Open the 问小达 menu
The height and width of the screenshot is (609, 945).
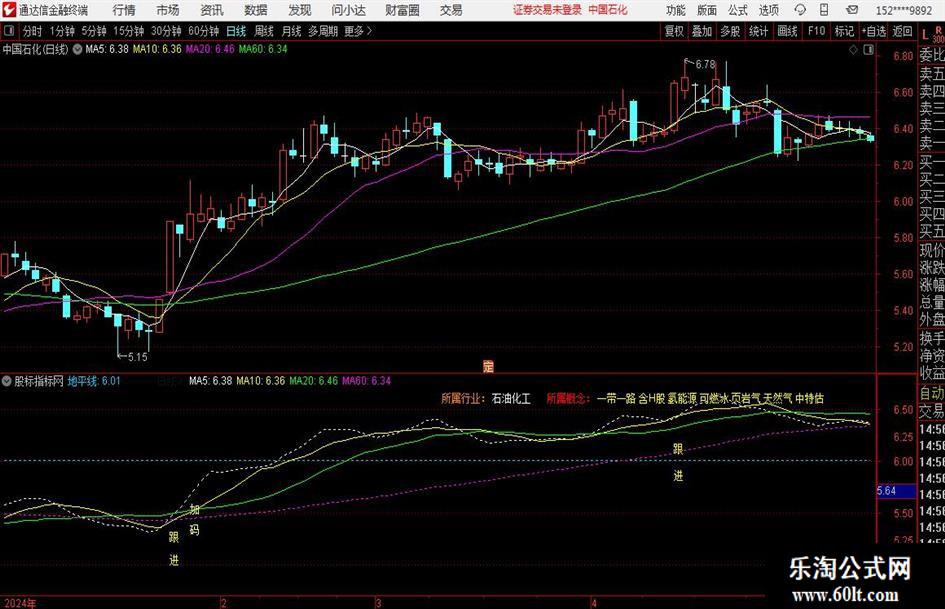tap(348, 10)
